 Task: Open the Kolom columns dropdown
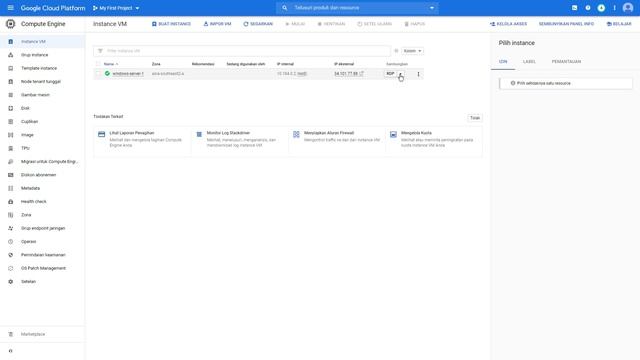413,51
